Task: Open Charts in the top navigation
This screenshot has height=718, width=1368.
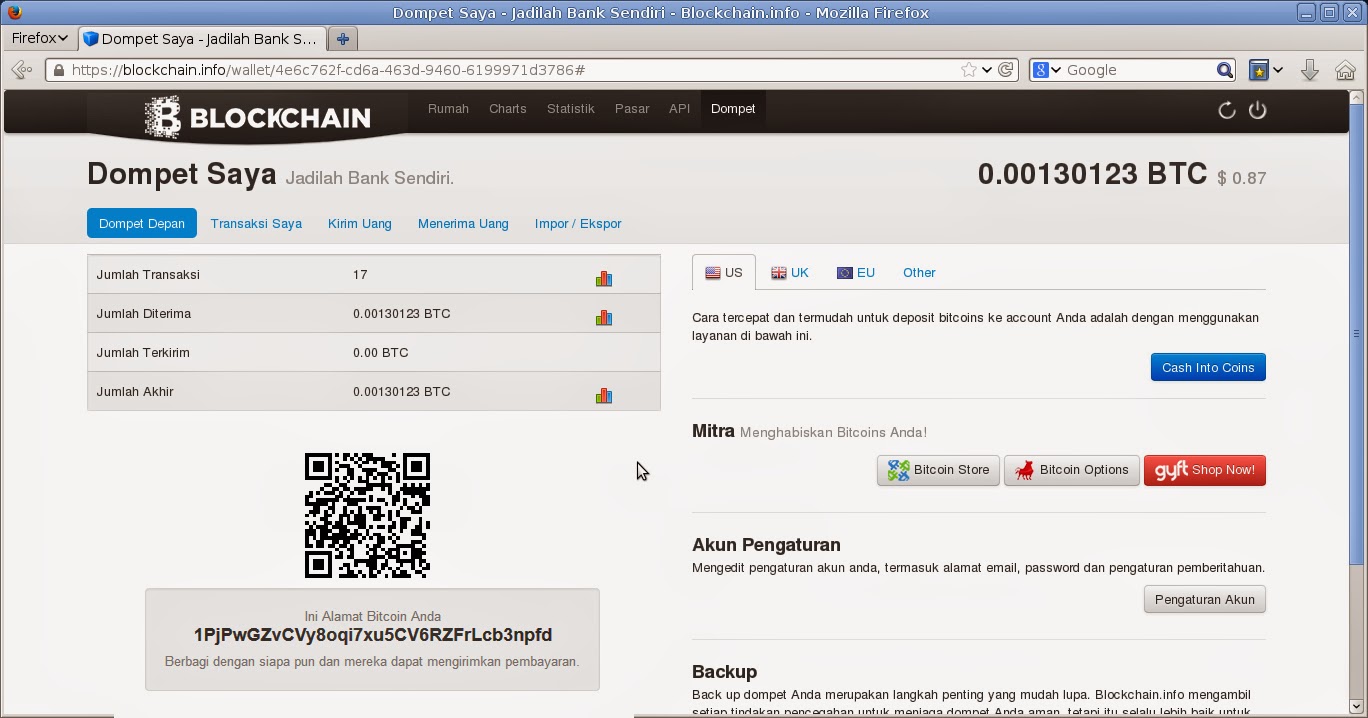Action: (x=508, y=108)
